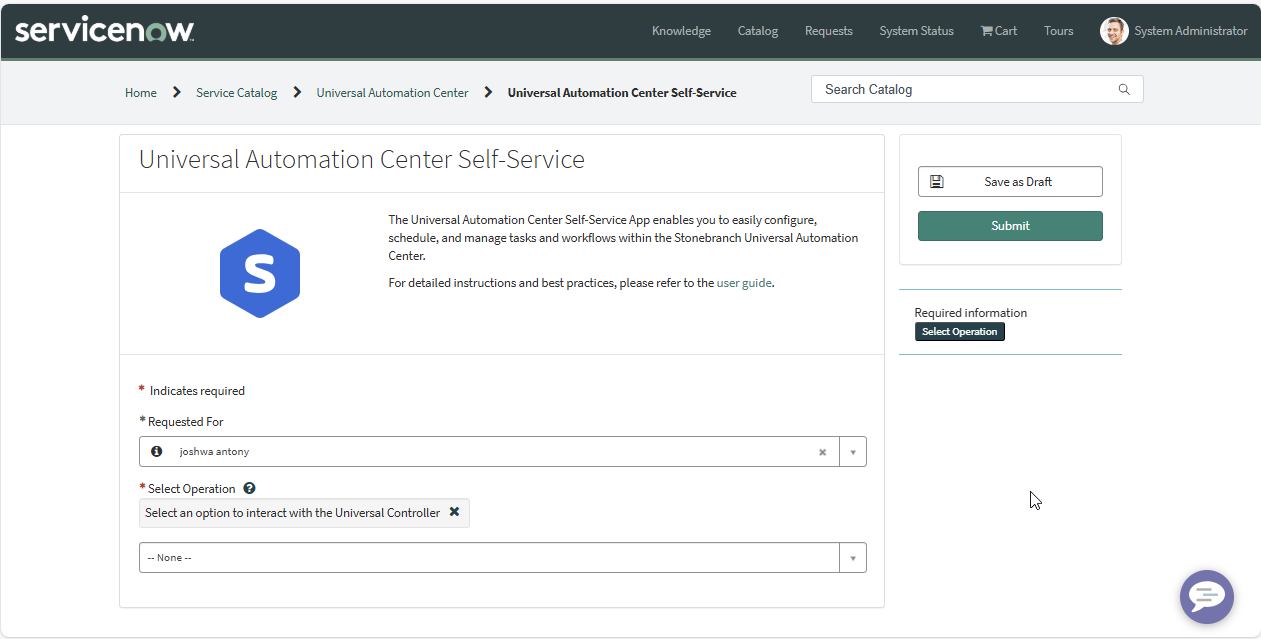1261x639 pixels.
Task: Open System Status page
Action: (x=917, y=31)
